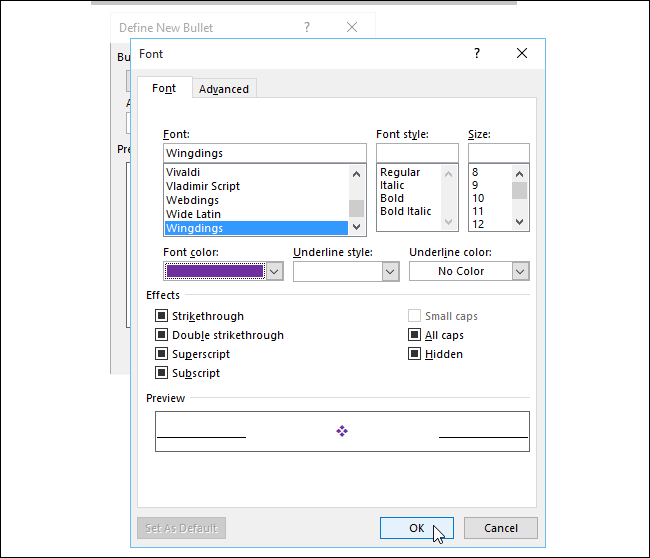The width and height of the screenshot is (650, 558).
Task: Toggle the Strikethrough checkbox
Action: [161, 316]
